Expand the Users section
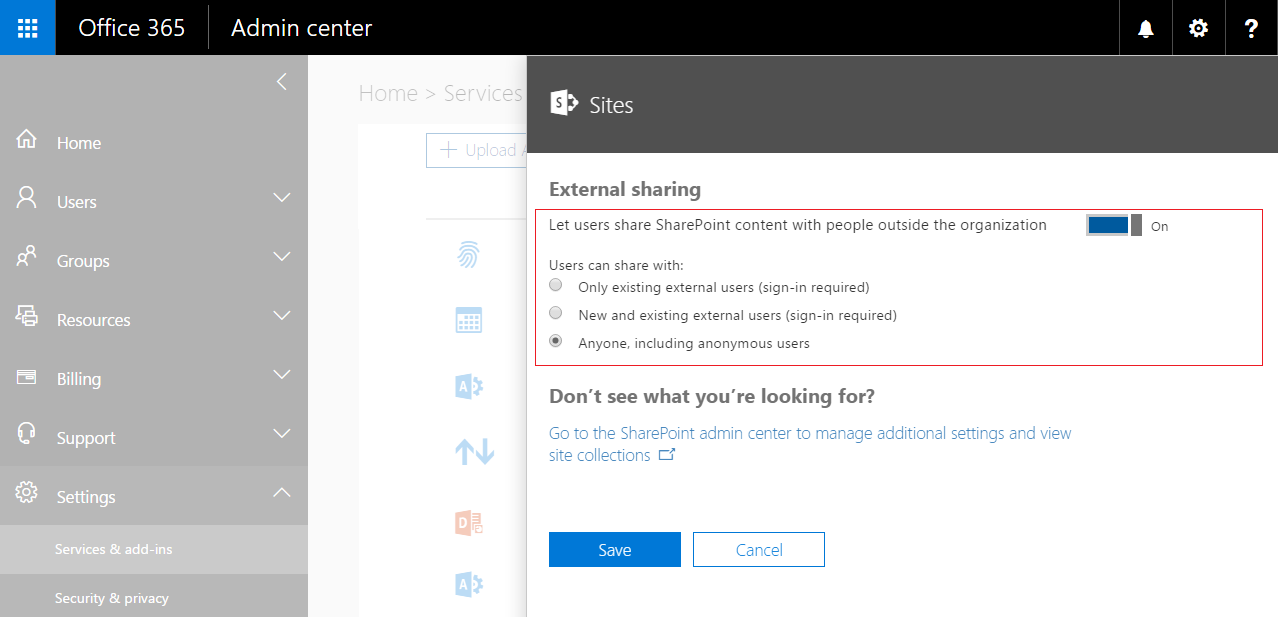Screen dimensions: 1278x617 coord(283,201)
